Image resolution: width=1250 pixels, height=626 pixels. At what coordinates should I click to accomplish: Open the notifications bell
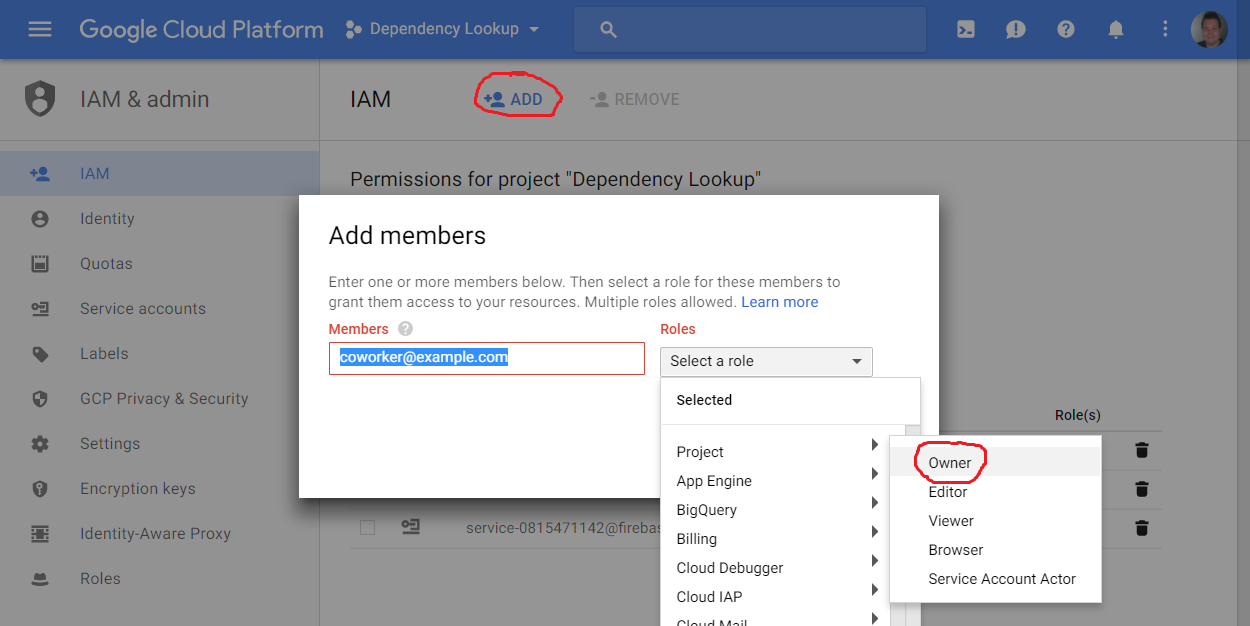tap(1116, 29)
